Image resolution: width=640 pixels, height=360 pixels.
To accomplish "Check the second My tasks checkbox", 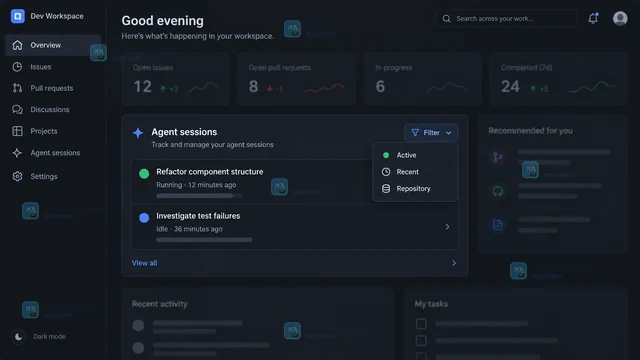I will 421,340.
